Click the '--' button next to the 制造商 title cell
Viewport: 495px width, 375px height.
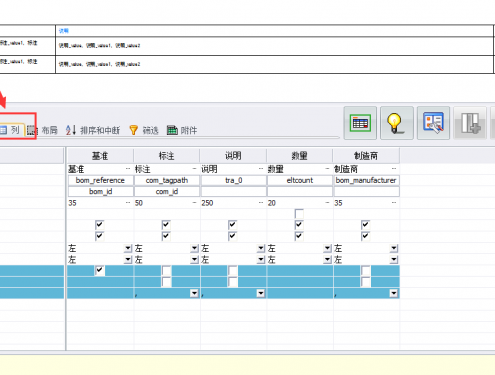click(x=394, y=169)
